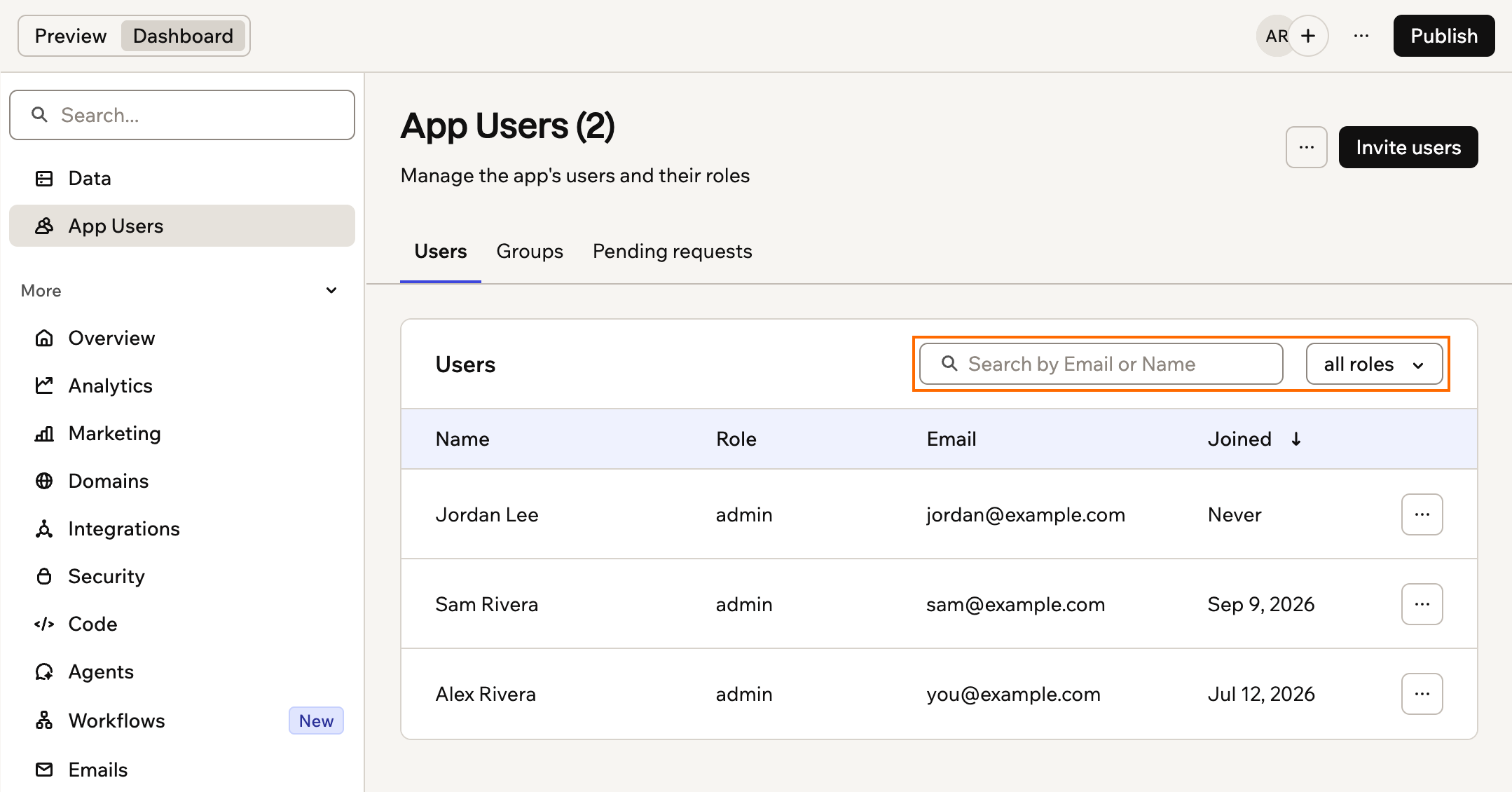The width and height of the screenshot is (1512, 792).
Task: Open row actions for Alex Rivera
Action: pos(1422,694)
